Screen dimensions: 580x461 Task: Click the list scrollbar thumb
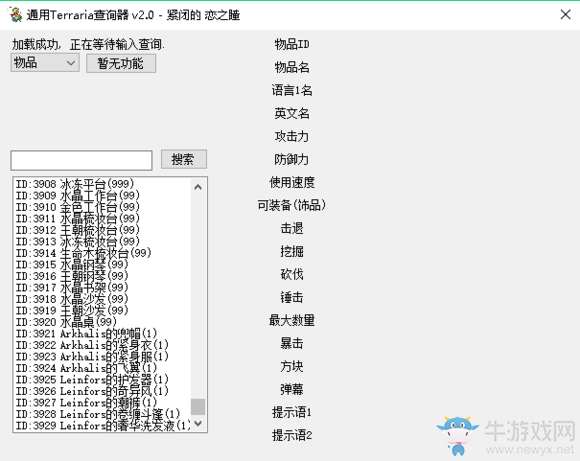[198, 407]
